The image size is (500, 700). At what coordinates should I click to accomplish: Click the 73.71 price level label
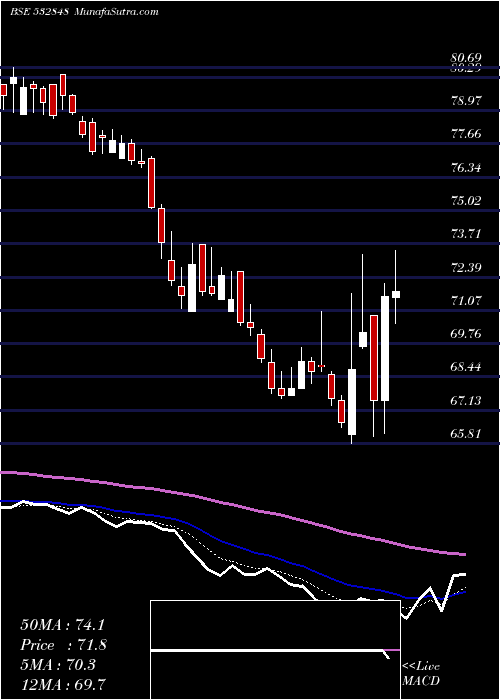pos(466,233)
